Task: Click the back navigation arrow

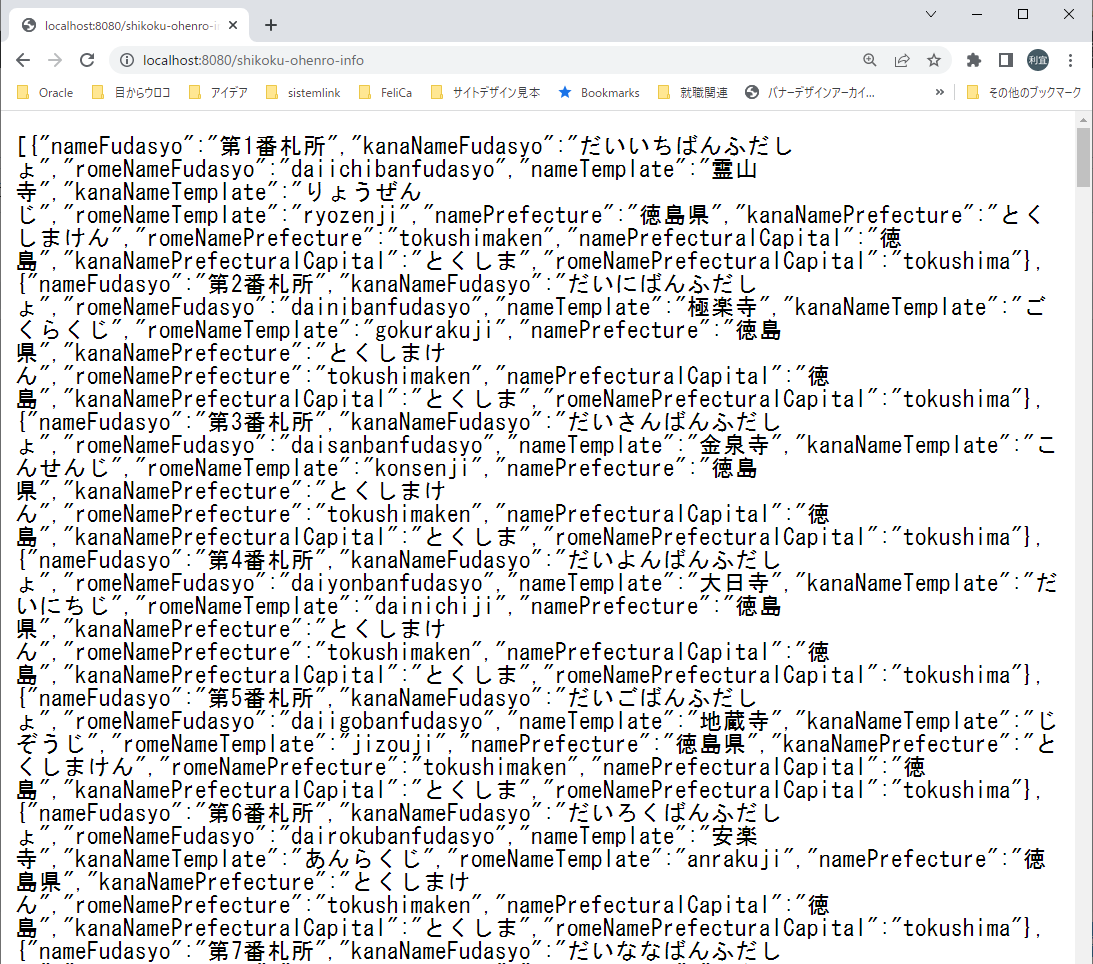Action: click(23, 60)
